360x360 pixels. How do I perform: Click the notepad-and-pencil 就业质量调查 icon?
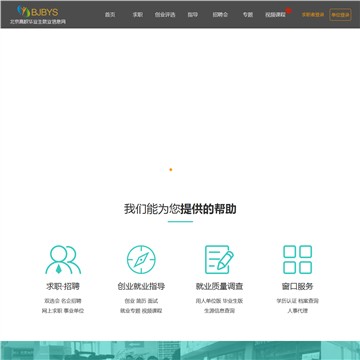tap(219, 260)
